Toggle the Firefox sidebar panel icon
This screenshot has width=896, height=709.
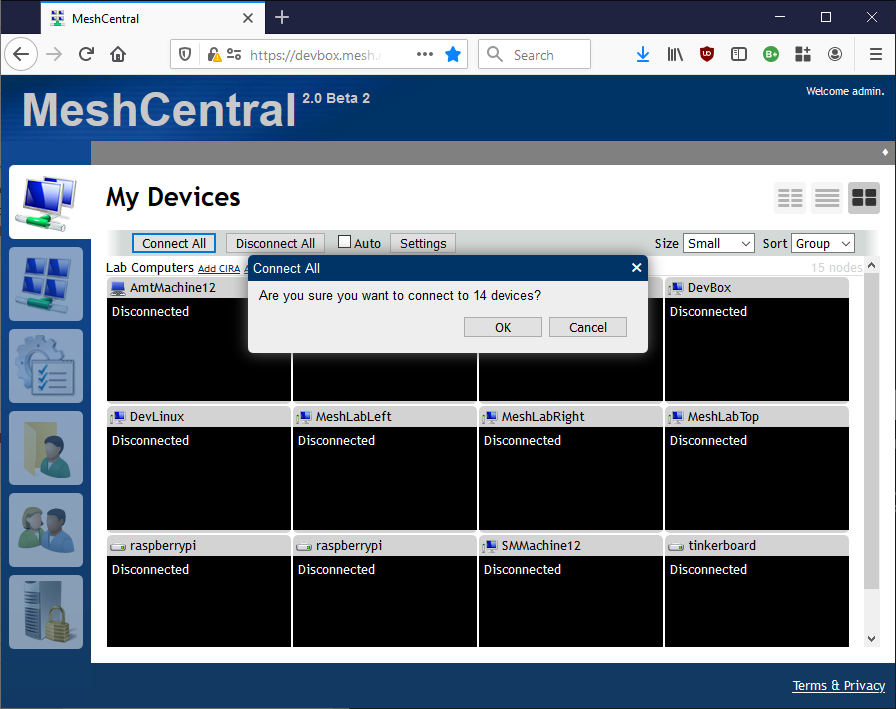(739, 54)
